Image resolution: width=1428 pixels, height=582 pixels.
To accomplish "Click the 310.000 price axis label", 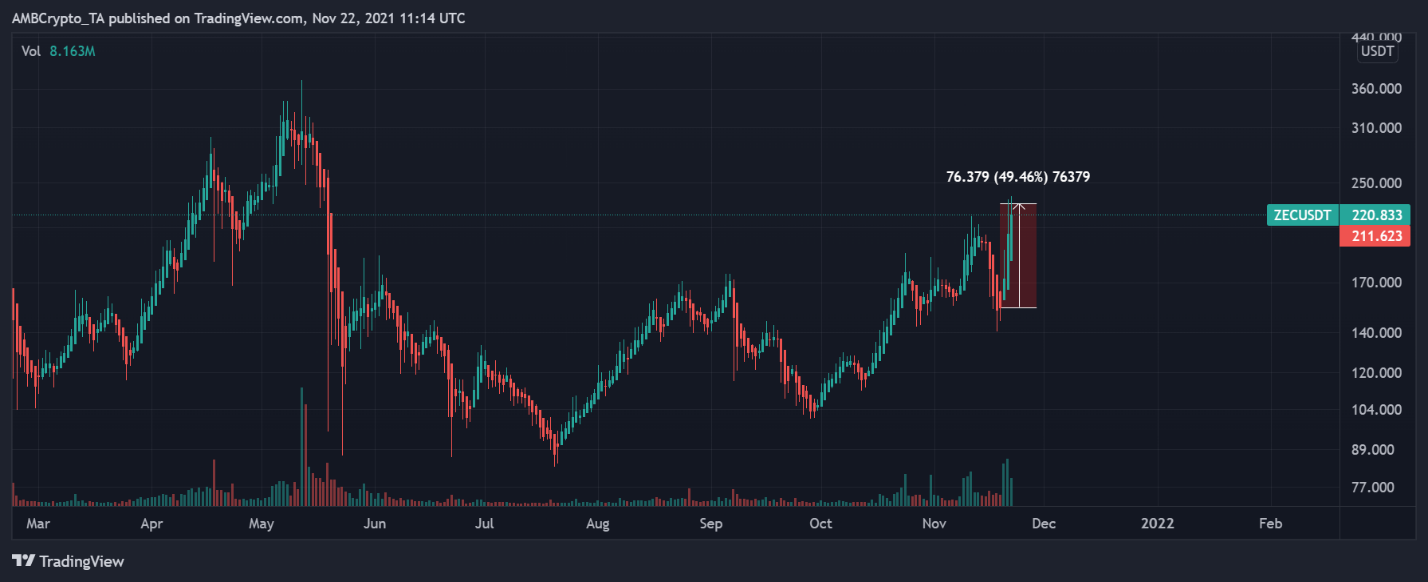I will point(1376,128).
